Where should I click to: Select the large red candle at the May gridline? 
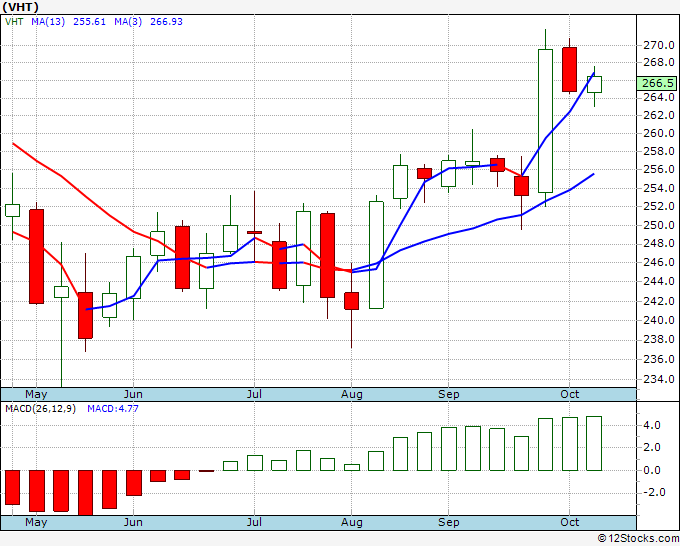coord(36,256)
